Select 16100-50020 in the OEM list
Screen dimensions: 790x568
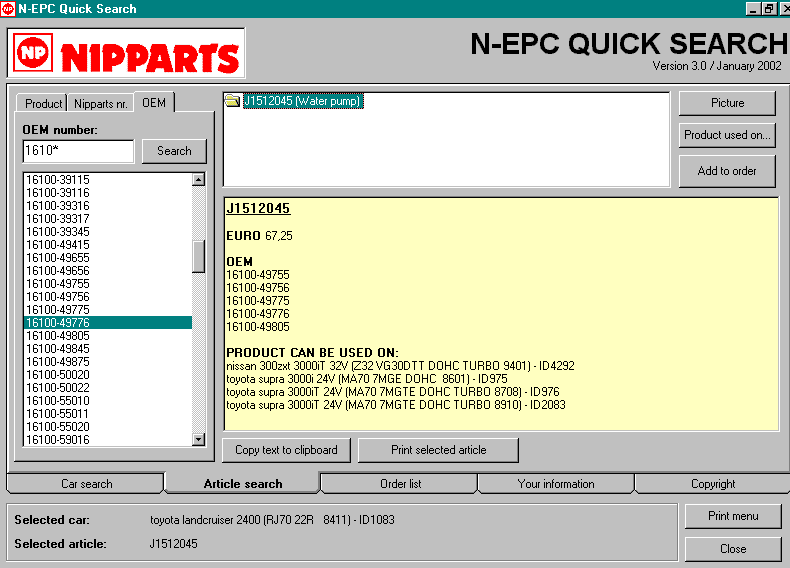tap(108, 375)
